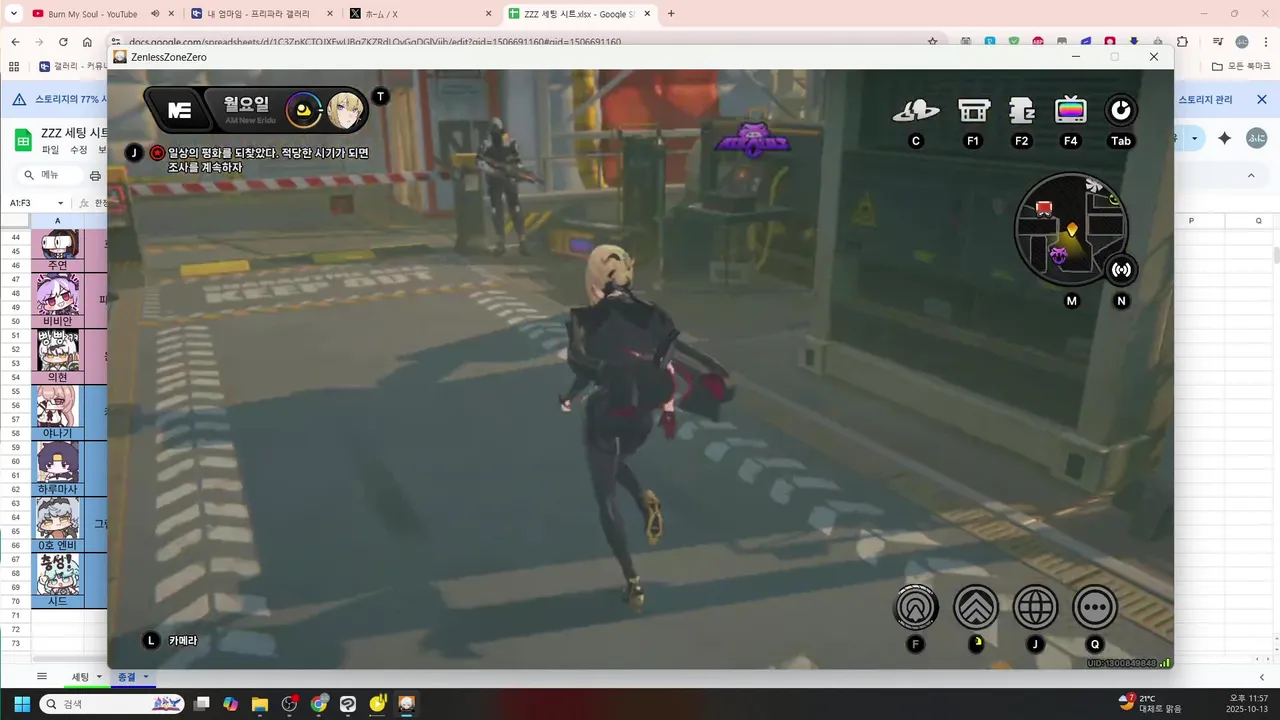Open the Chrome extensions puzzle icon
This screenshot has width=1280, height=720.
tap(1182, 42)
